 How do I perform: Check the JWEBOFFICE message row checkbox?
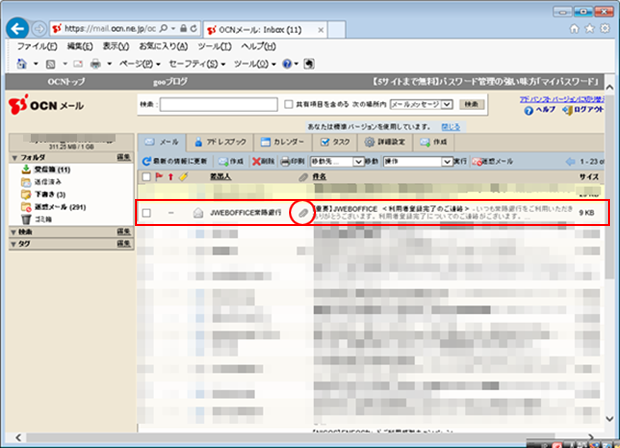pos(146,213)
